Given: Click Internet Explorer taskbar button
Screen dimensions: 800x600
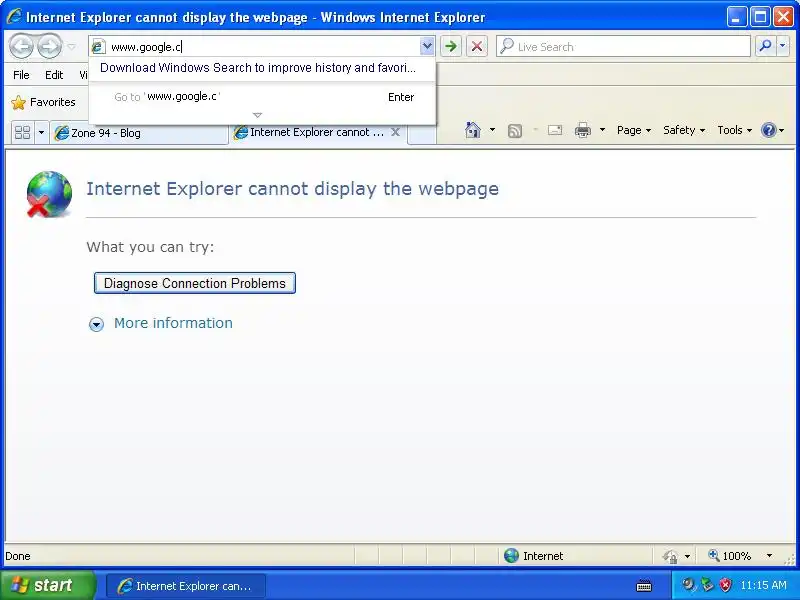Looking at the screenshot, I should point(185,586).
